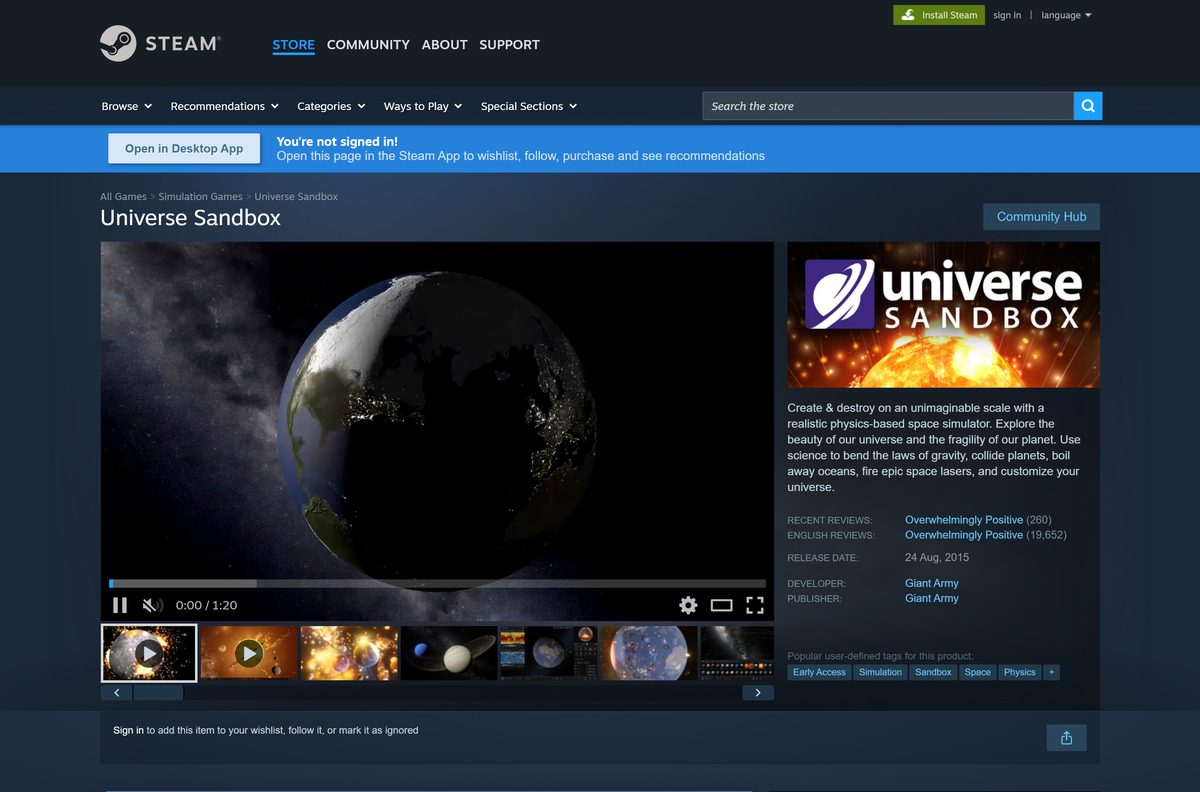Click Universe Sandbox breadcrumb link

pos(296,197)
